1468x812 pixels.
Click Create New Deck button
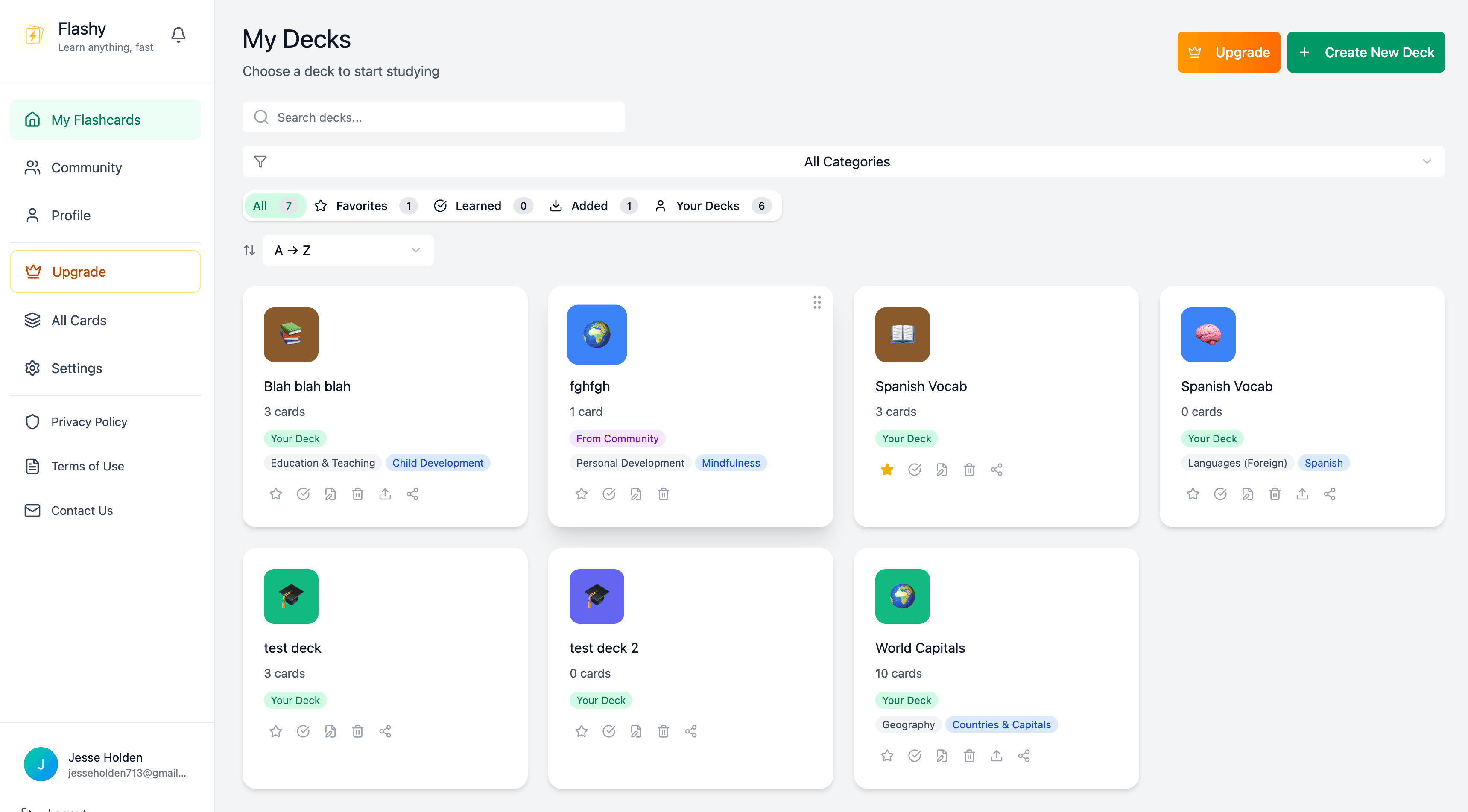coord(1366,53)
